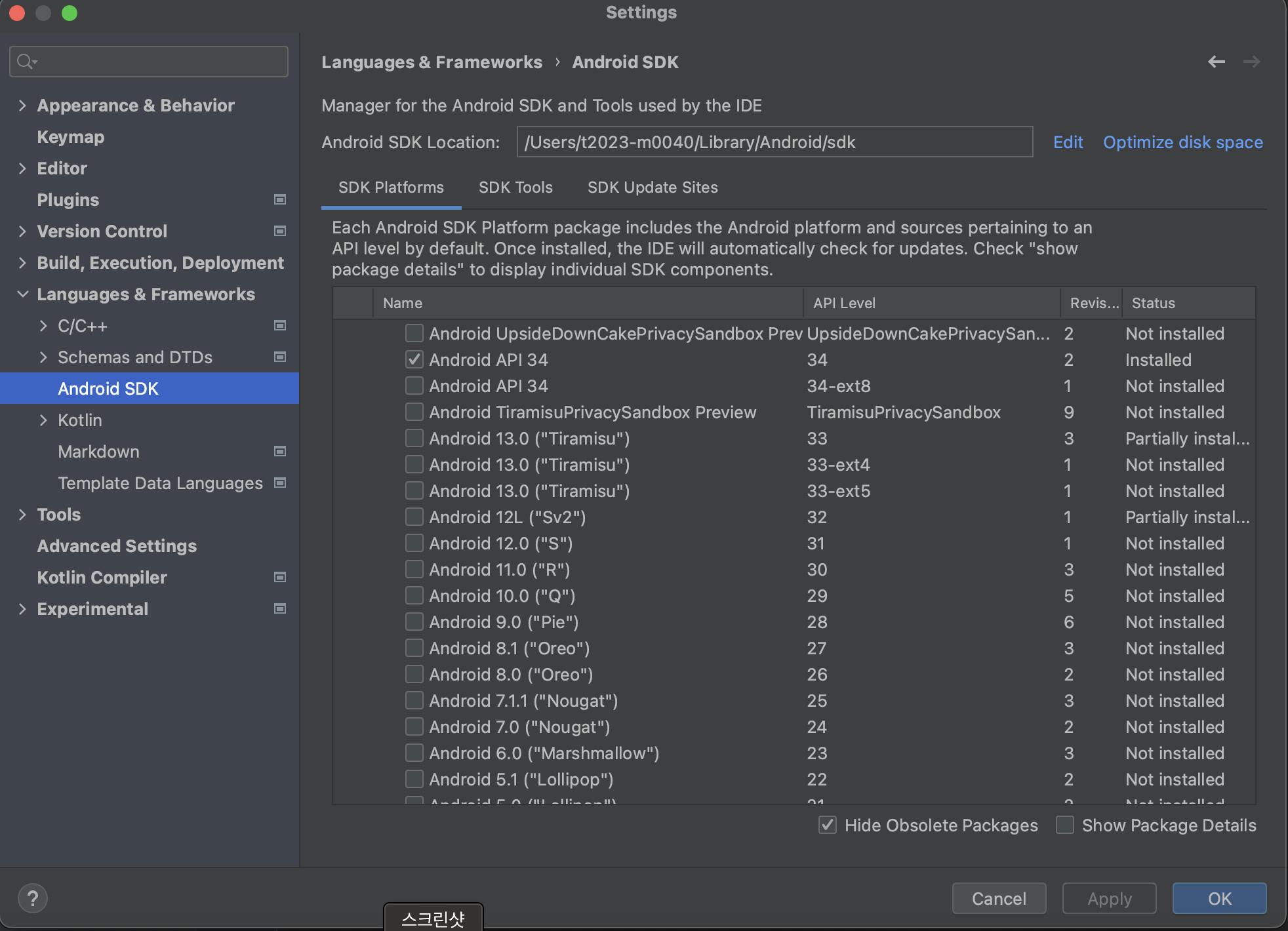Select the Android SDK tree item
The height and width of the screenshot is (931, 1288).
click(x=150, y=388)
